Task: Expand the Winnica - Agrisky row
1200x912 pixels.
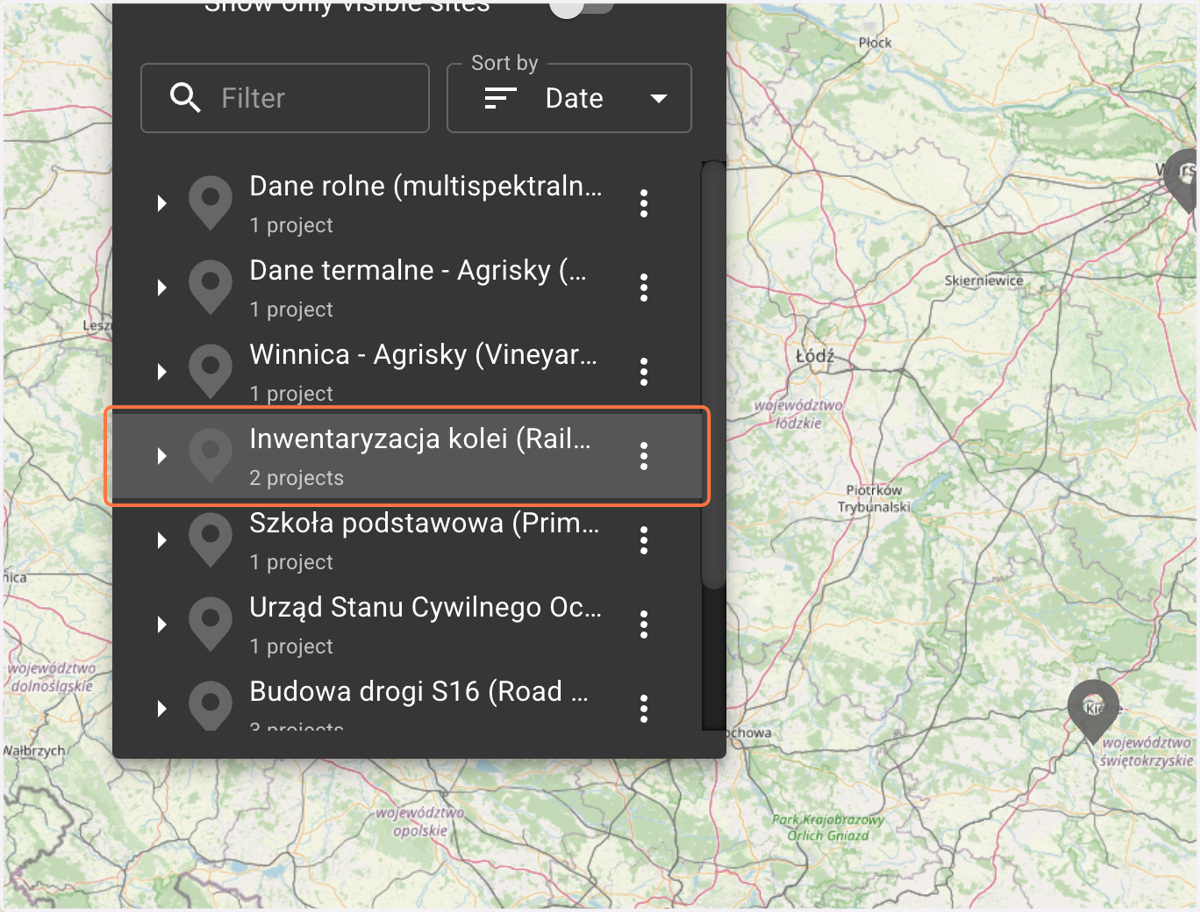Action: click(x=162, y=372)
